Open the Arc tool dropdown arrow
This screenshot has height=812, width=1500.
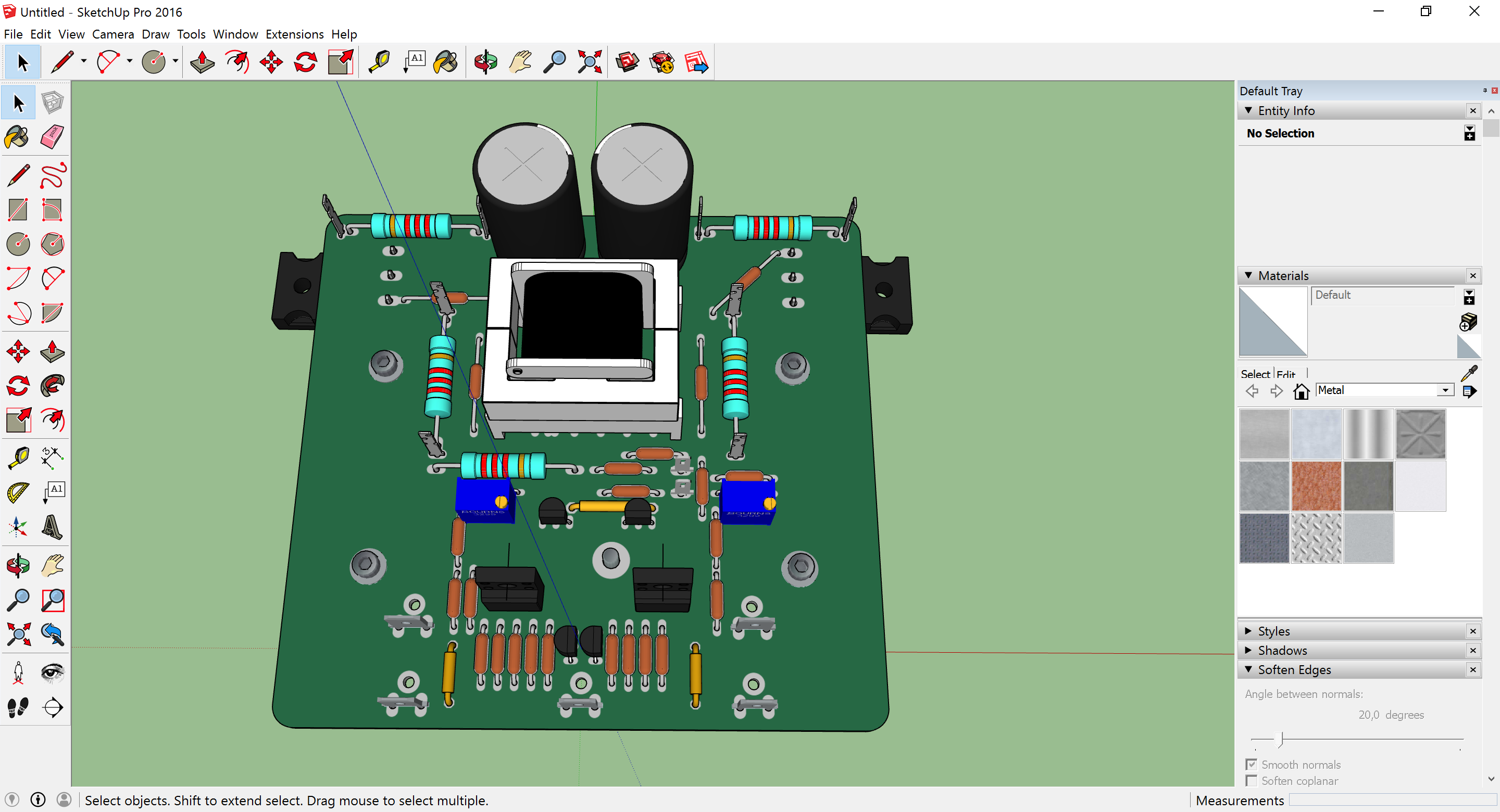[129, 61]
